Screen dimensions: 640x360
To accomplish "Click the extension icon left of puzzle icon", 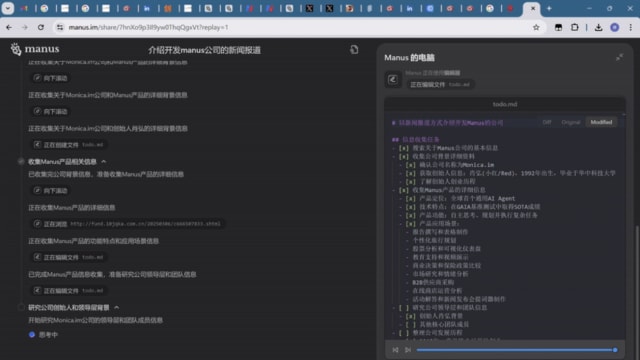I will coord(558,27).
